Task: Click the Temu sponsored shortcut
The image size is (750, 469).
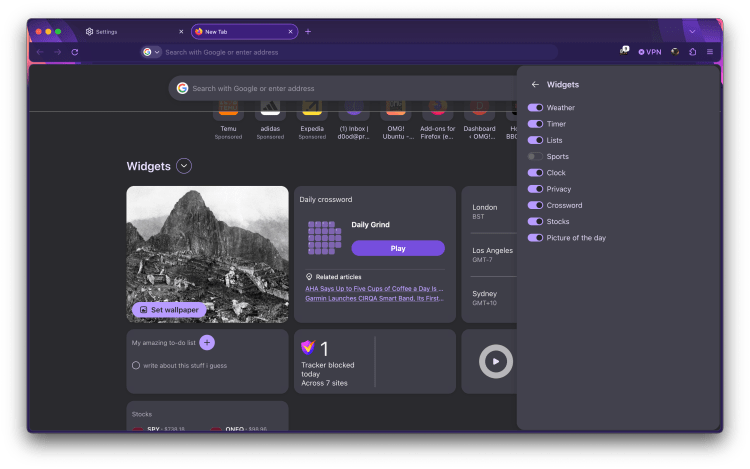Action: (228, 120)
